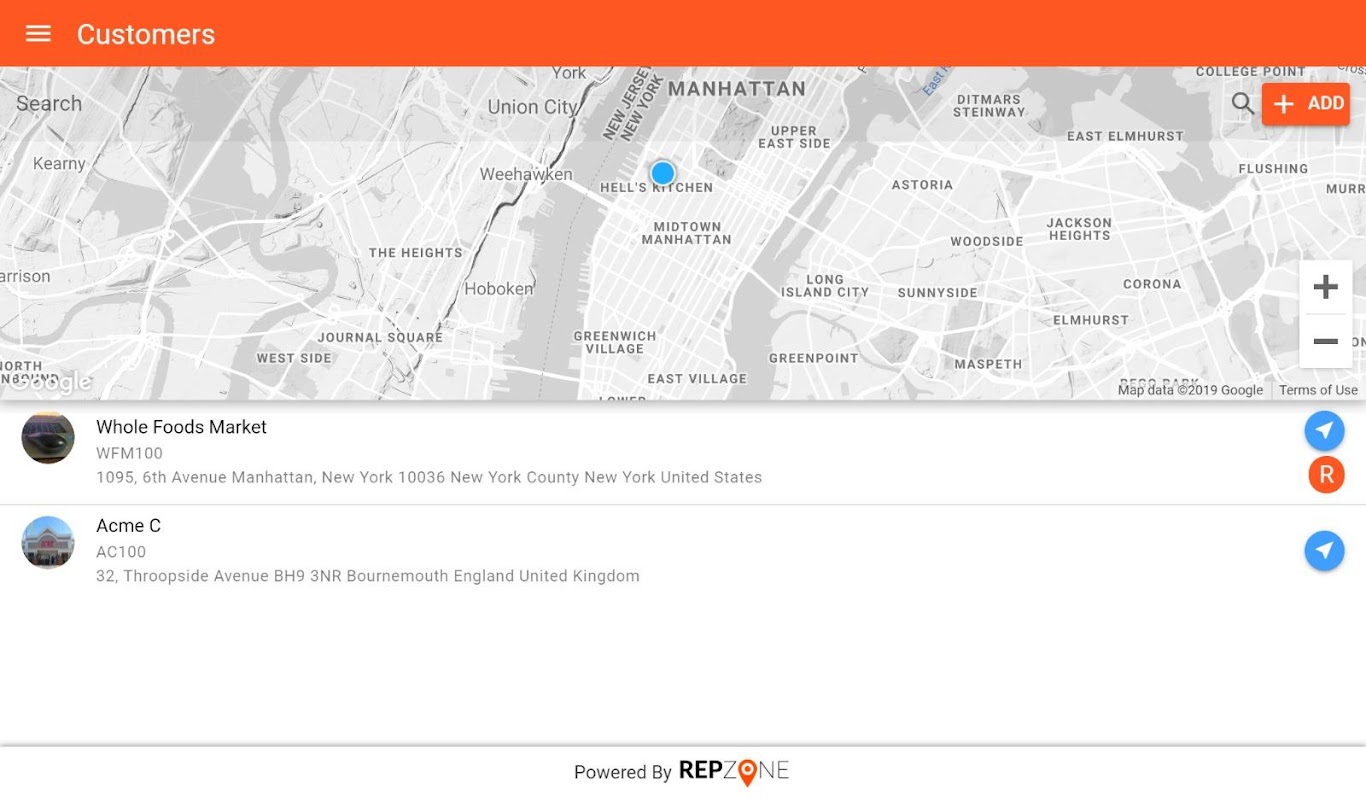Viewport: 1366px width, 800px height.
Task: Add a new customer with ADD button
Action: (1306, 104)
